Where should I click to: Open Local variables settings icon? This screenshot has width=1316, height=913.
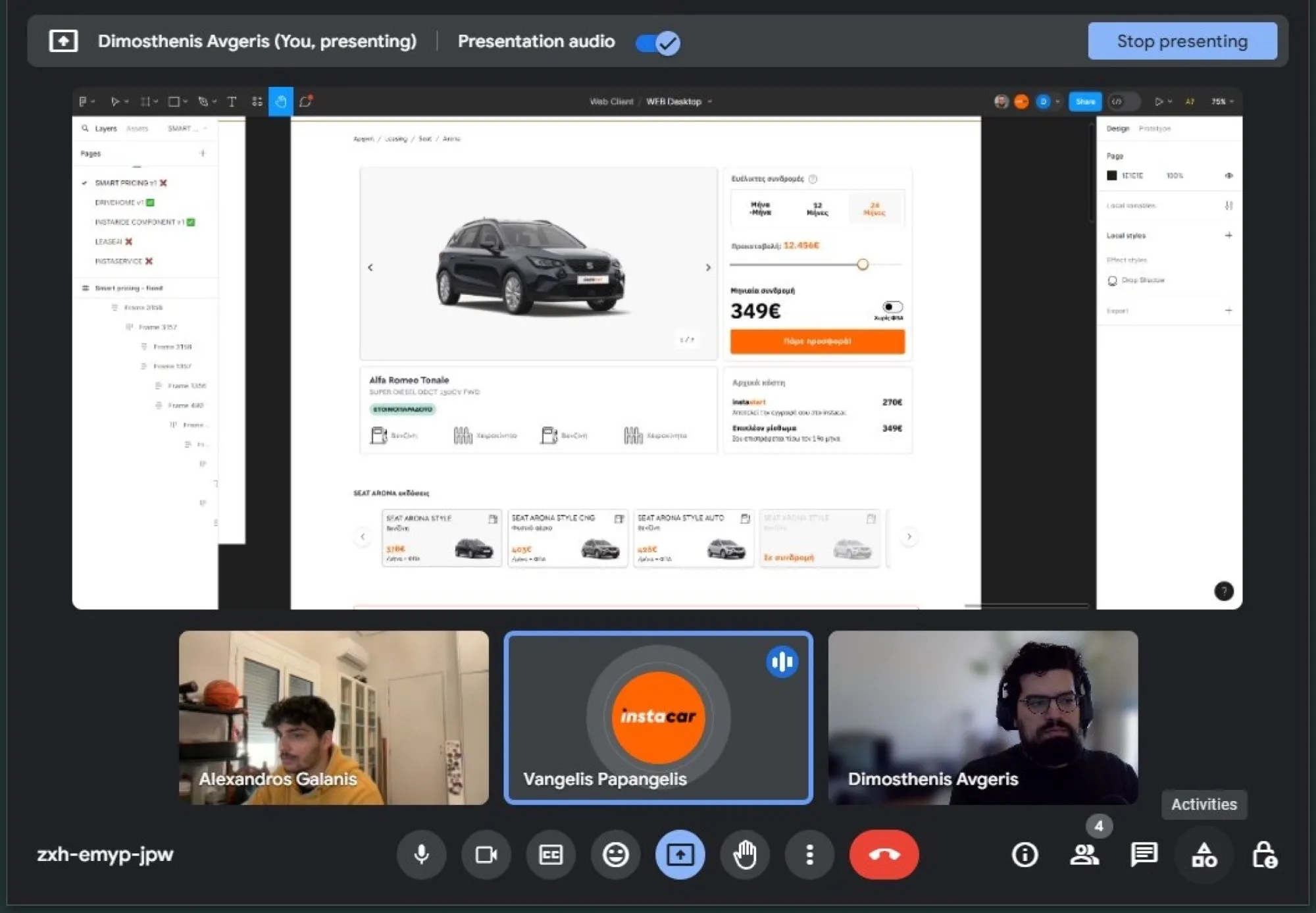point(1228,205)
